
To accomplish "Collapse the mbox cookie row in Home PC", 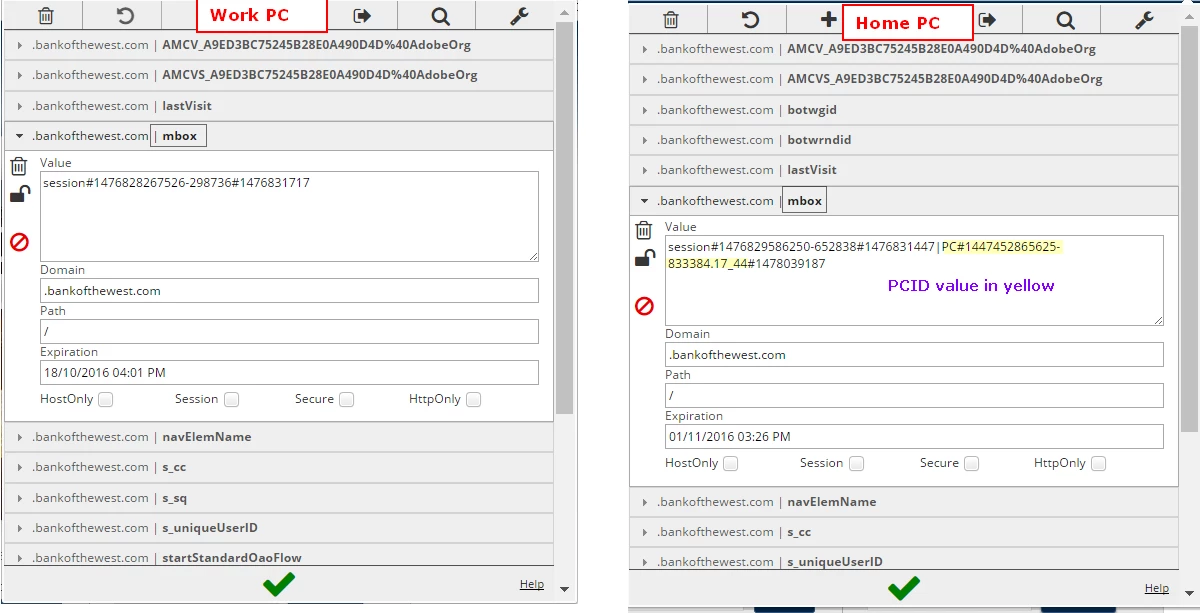I will [904, 201].
